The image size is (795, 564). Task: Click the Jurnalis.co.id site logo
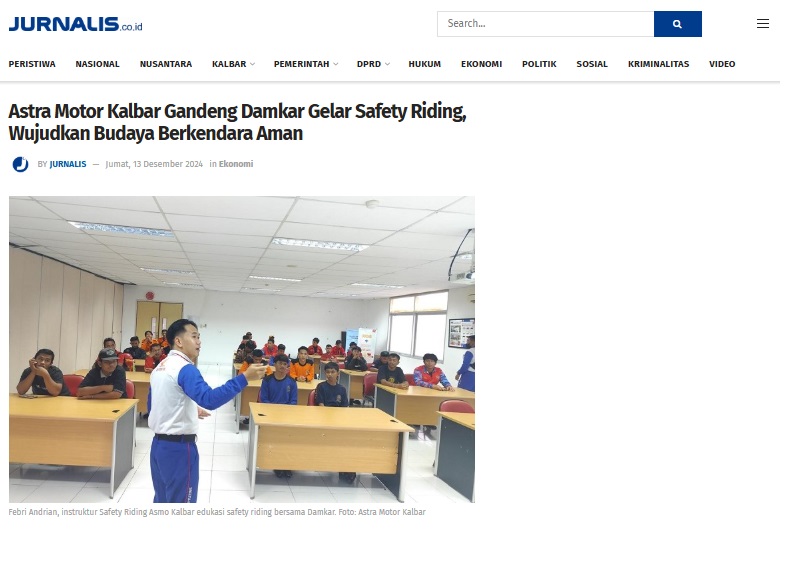click(76, 24)
